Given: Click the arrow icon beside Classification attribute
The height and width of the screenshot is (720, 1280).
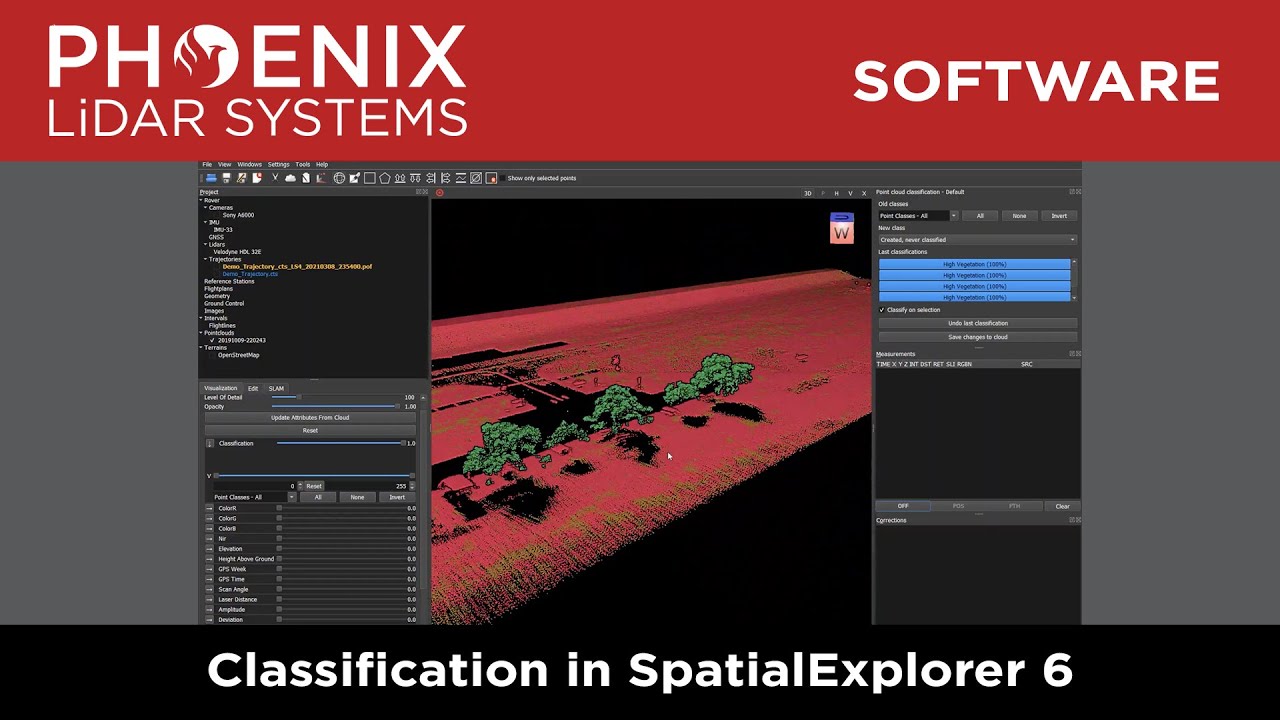Looking at the screenshot, I should click(210, 443).
